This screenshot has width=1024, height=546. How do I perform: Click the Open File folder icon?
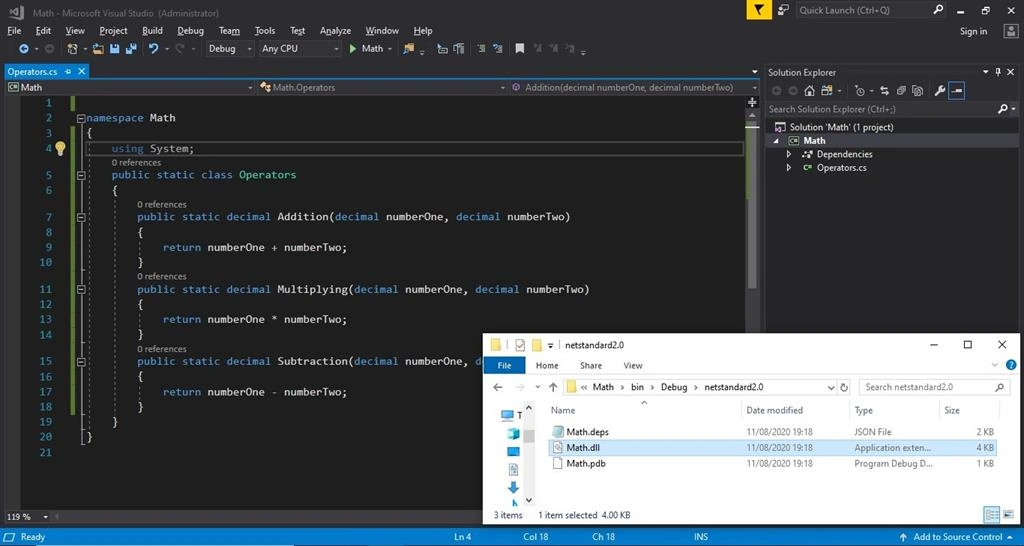pos(98,49)
